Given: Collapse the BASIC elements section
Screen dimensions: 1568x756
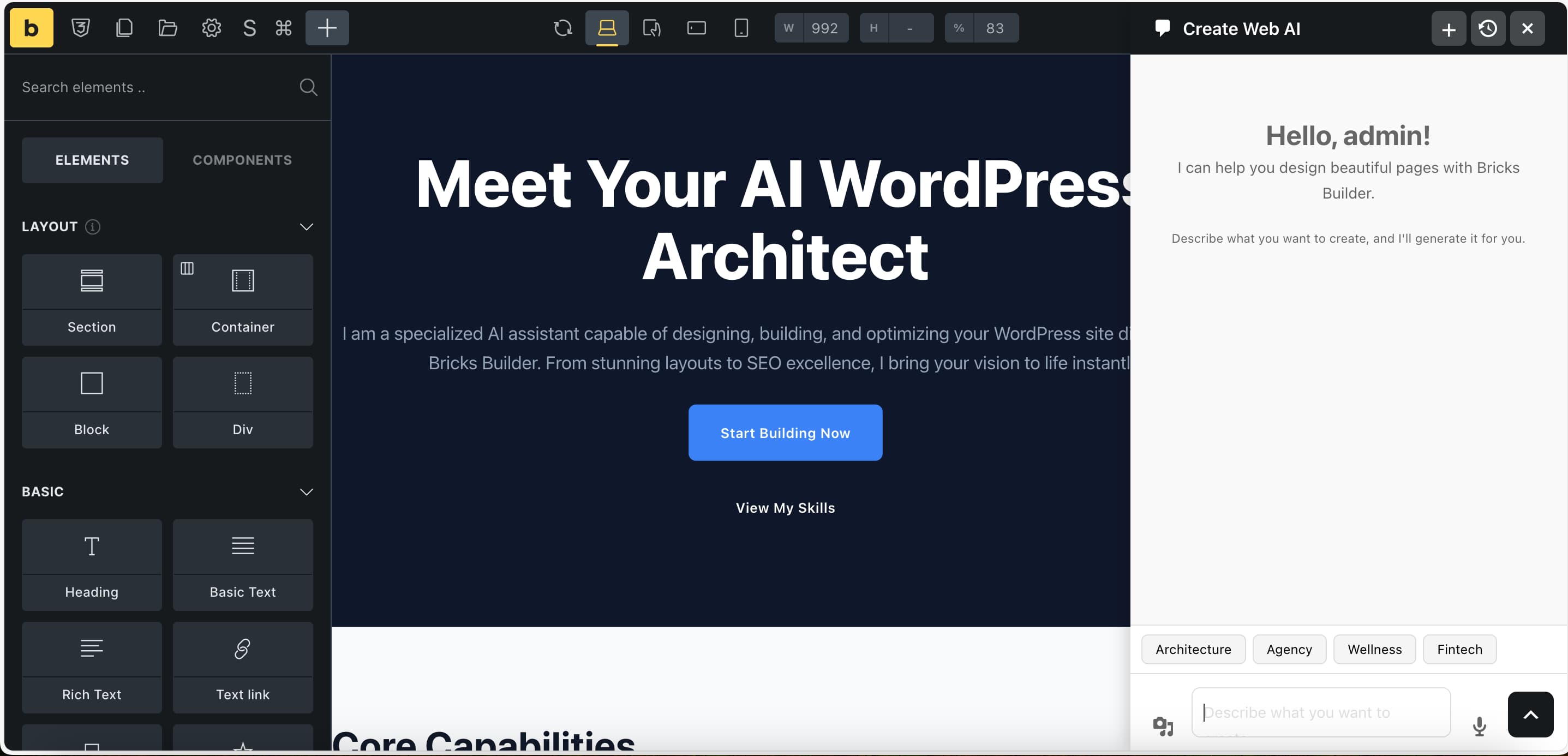Looking at the screenshot, I should (306, 492).
